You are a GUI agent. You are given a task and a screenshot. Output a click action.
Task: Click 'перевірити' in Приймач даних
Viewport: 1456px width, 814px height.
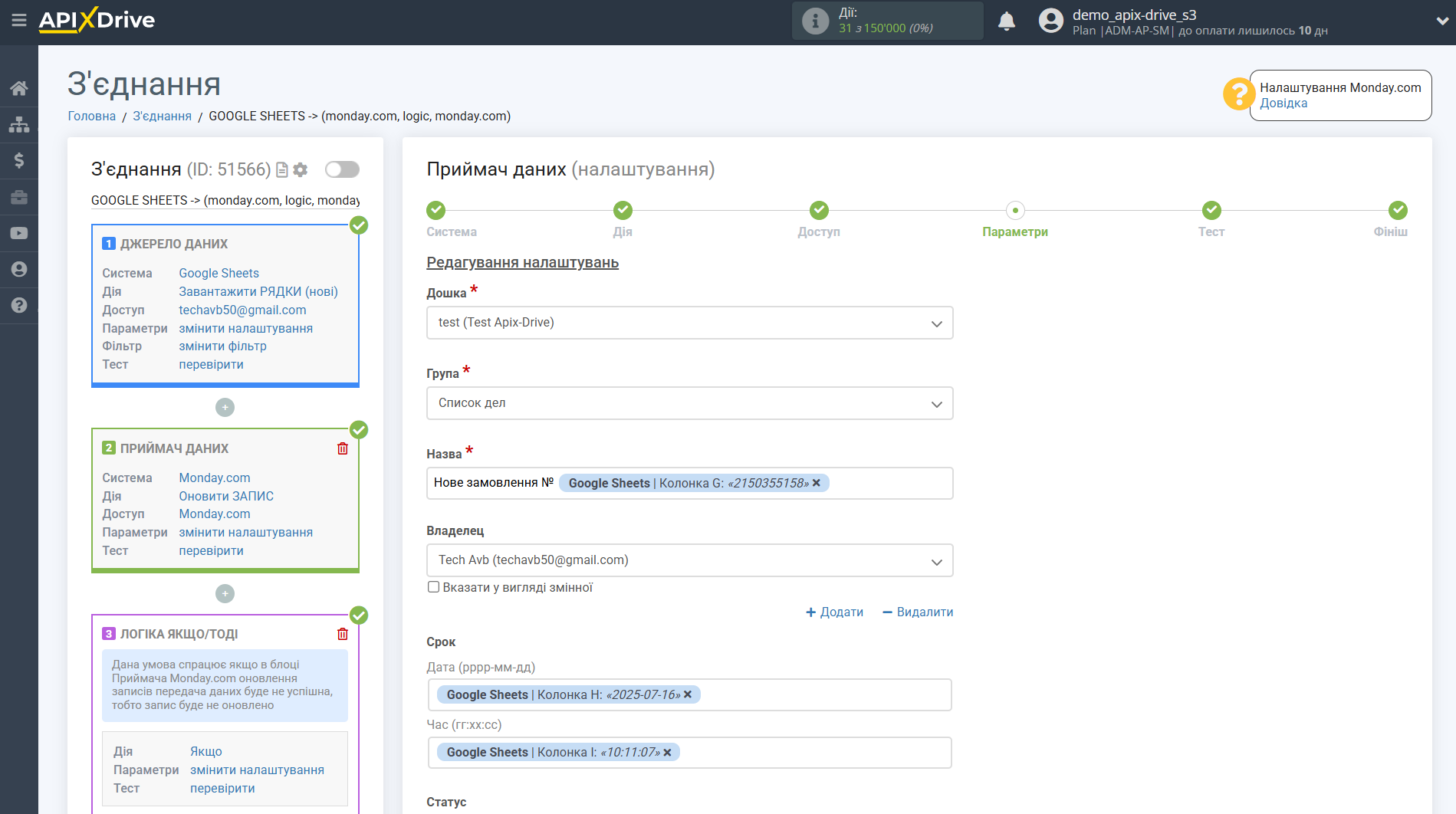tap(211, 550)
